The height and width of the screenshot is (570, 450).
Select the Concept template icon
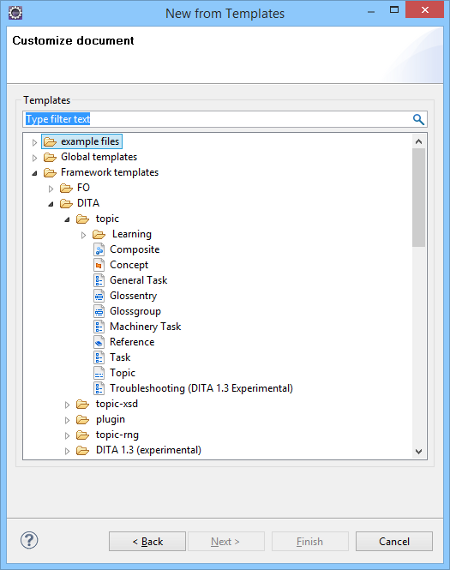point(99,265)
